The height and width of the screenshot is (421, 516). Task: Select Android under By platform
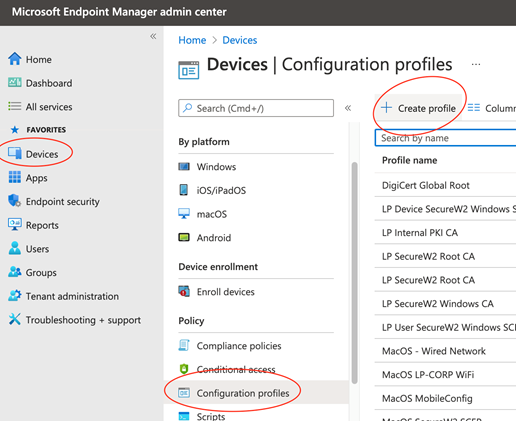[214, 238]
